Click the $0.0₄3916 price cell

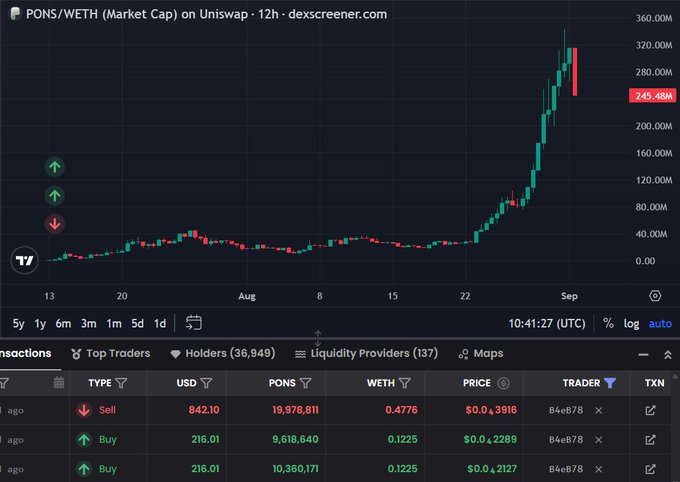tap(491, 410)
